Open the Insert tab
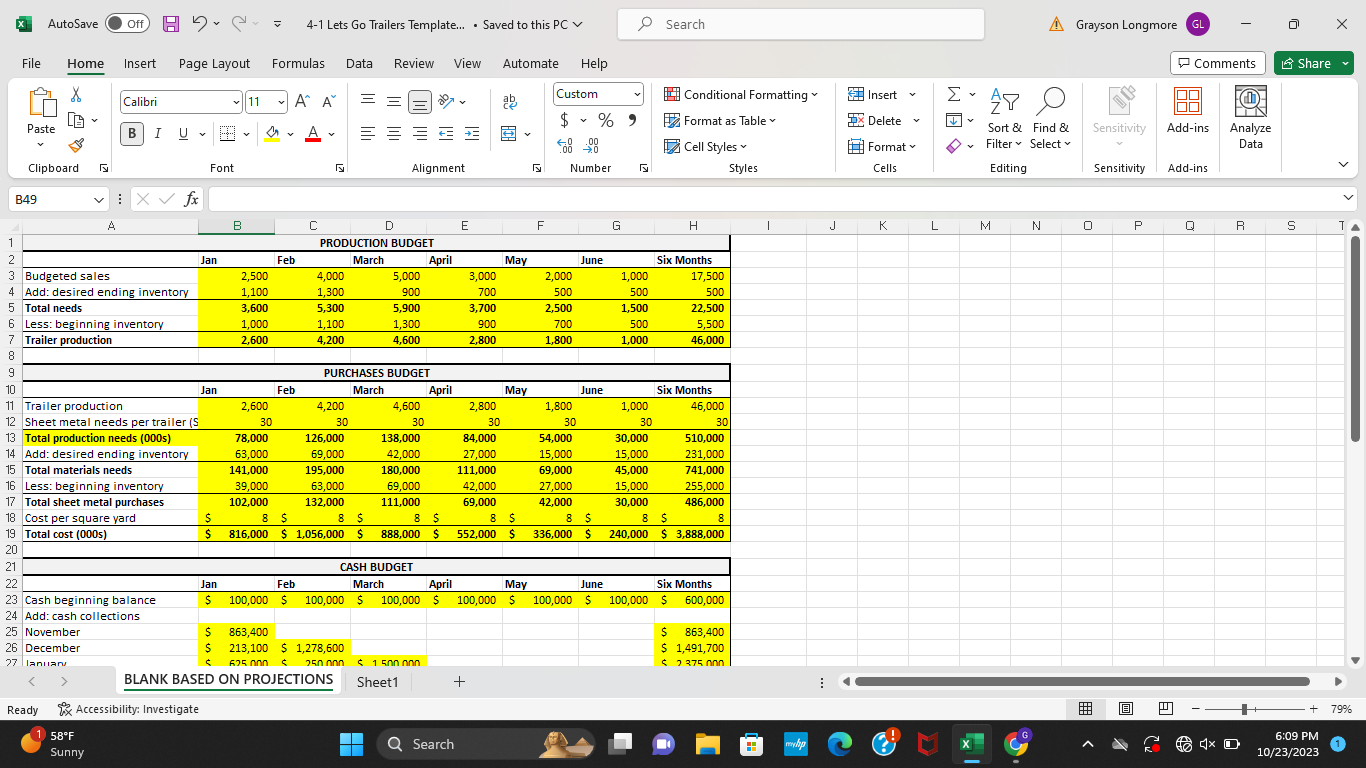 click(140, 63)
